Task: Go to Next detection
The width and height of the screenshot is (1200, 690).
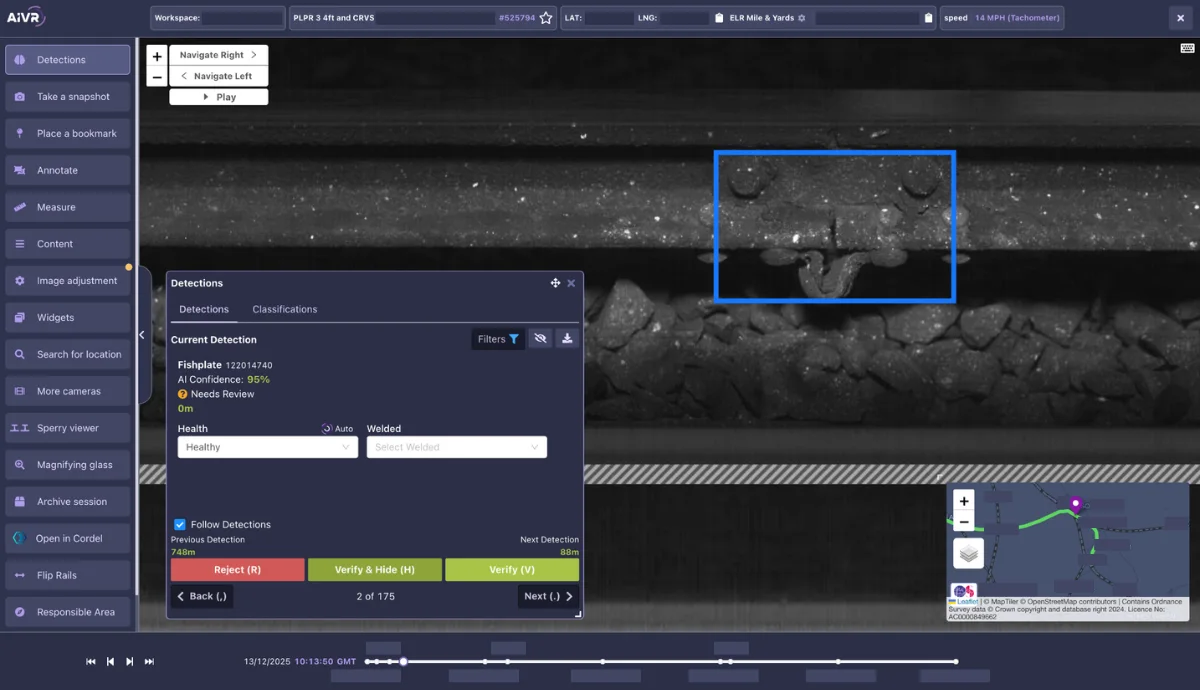Action: coord(548,596)
